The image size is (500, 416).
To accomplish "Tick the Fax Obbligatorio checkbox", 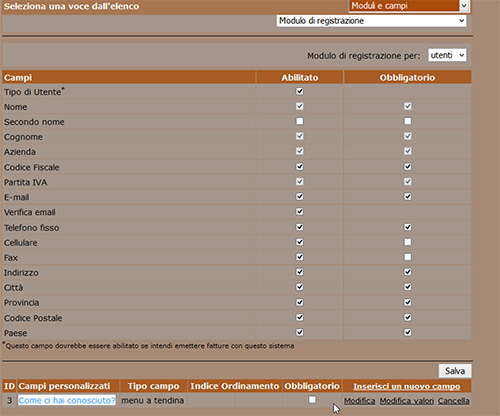I will coord(407,257).
